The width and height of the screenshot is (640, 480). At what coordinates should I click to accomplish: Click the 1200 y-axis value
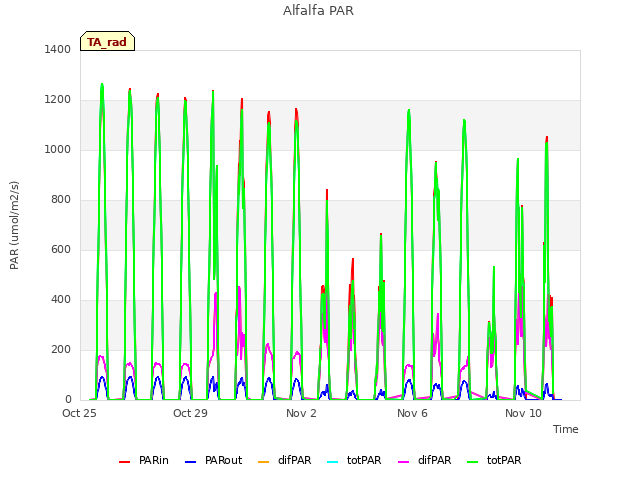click(58, 100)
